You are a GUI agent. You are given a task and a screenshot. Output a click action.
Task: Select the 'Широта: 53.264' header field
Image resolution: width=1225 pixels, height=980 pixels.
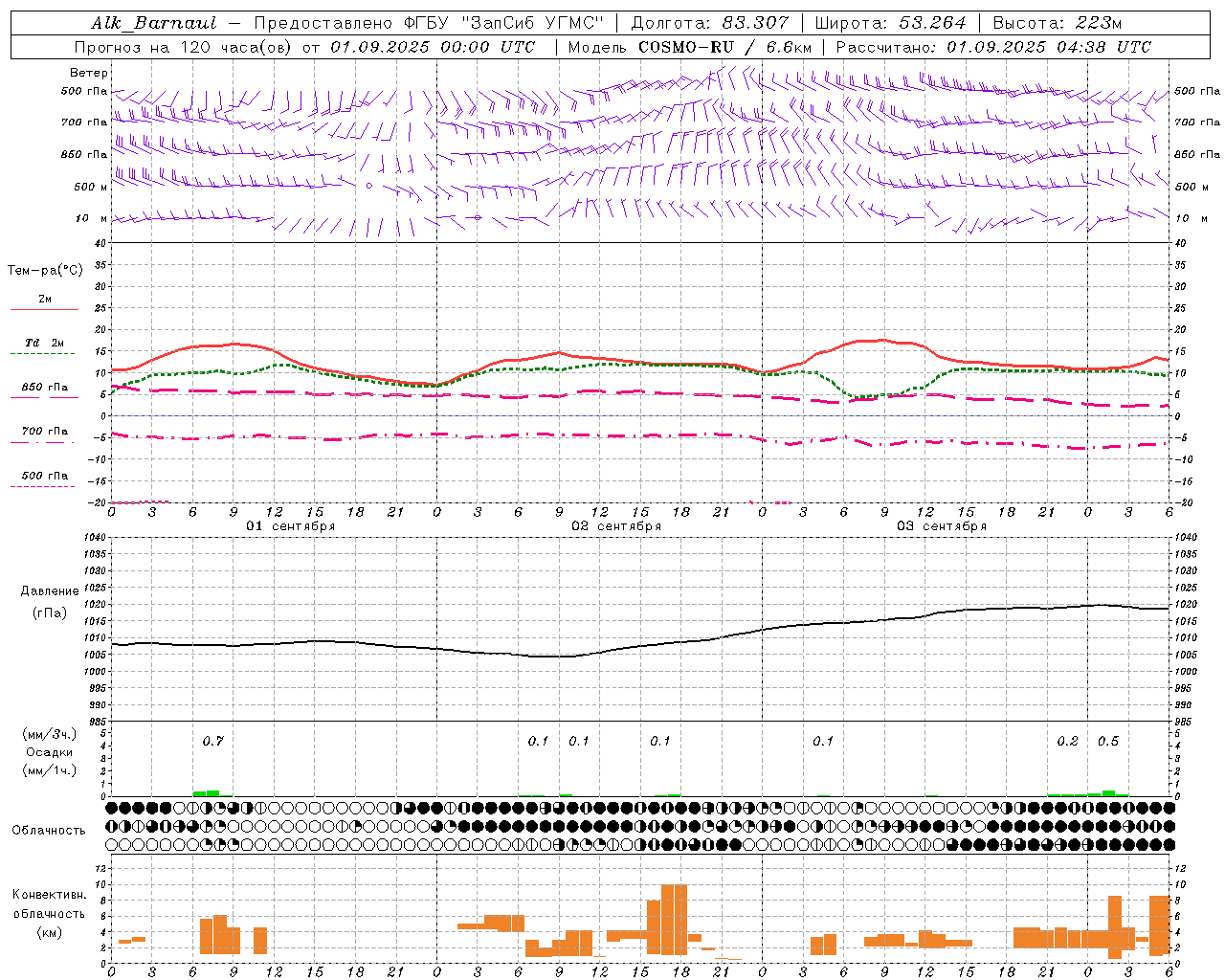890,23
